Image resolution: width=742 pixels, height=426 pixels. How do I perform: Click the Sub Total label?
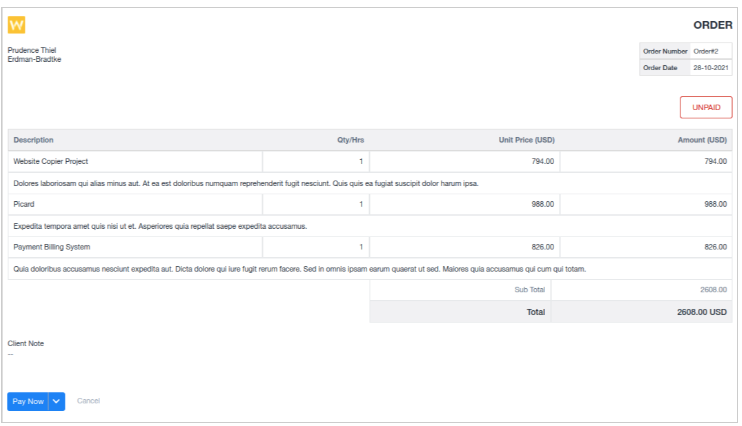point(530,290)
